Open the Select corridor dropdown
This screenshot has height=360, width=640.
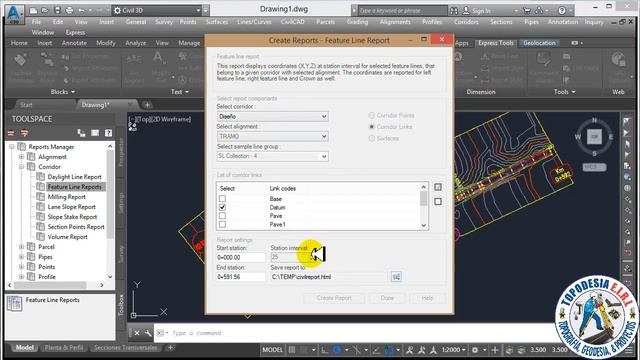coord(273,116)
